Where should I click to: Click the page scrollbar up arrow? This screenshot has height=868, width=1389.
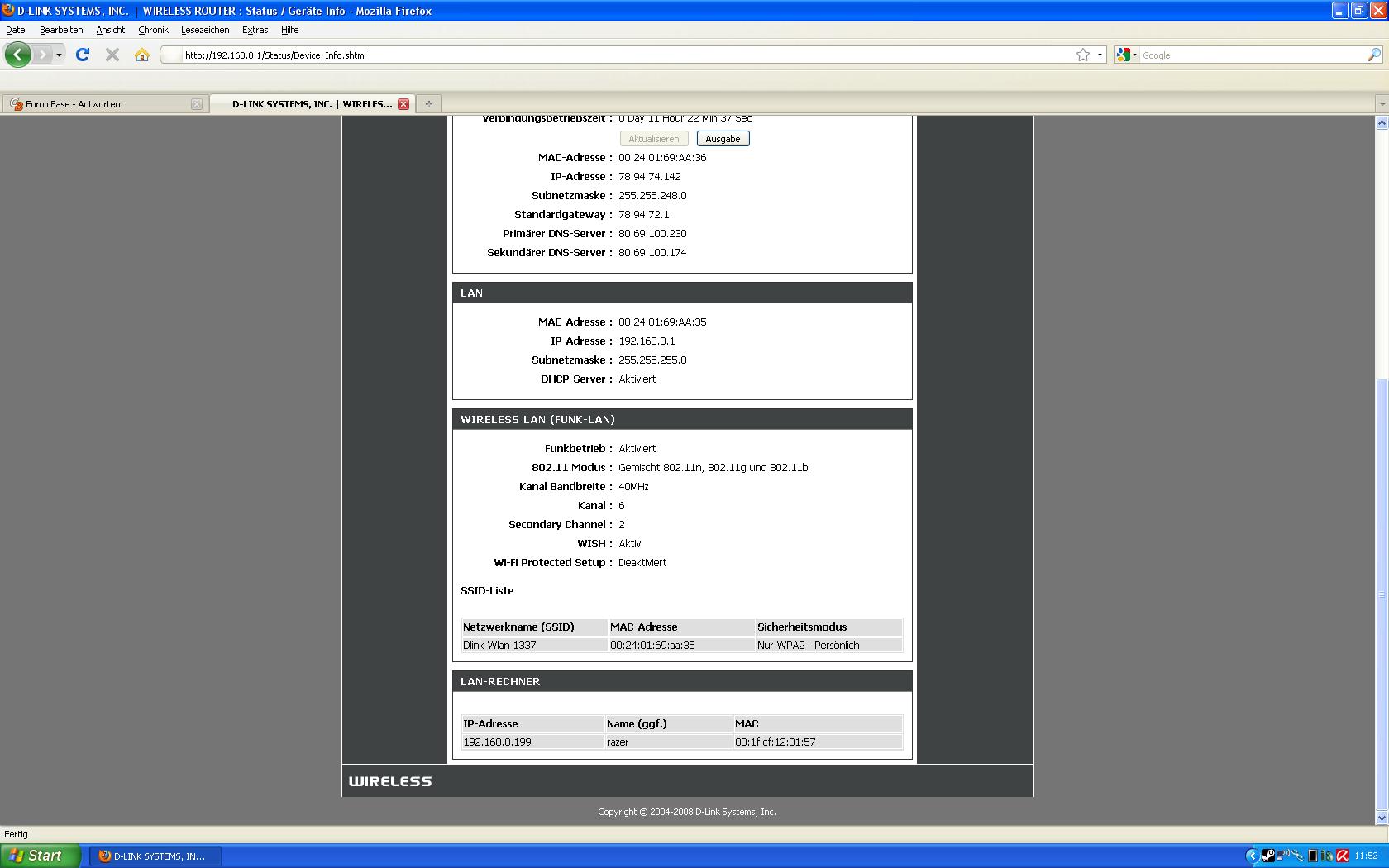point(1382,123)
